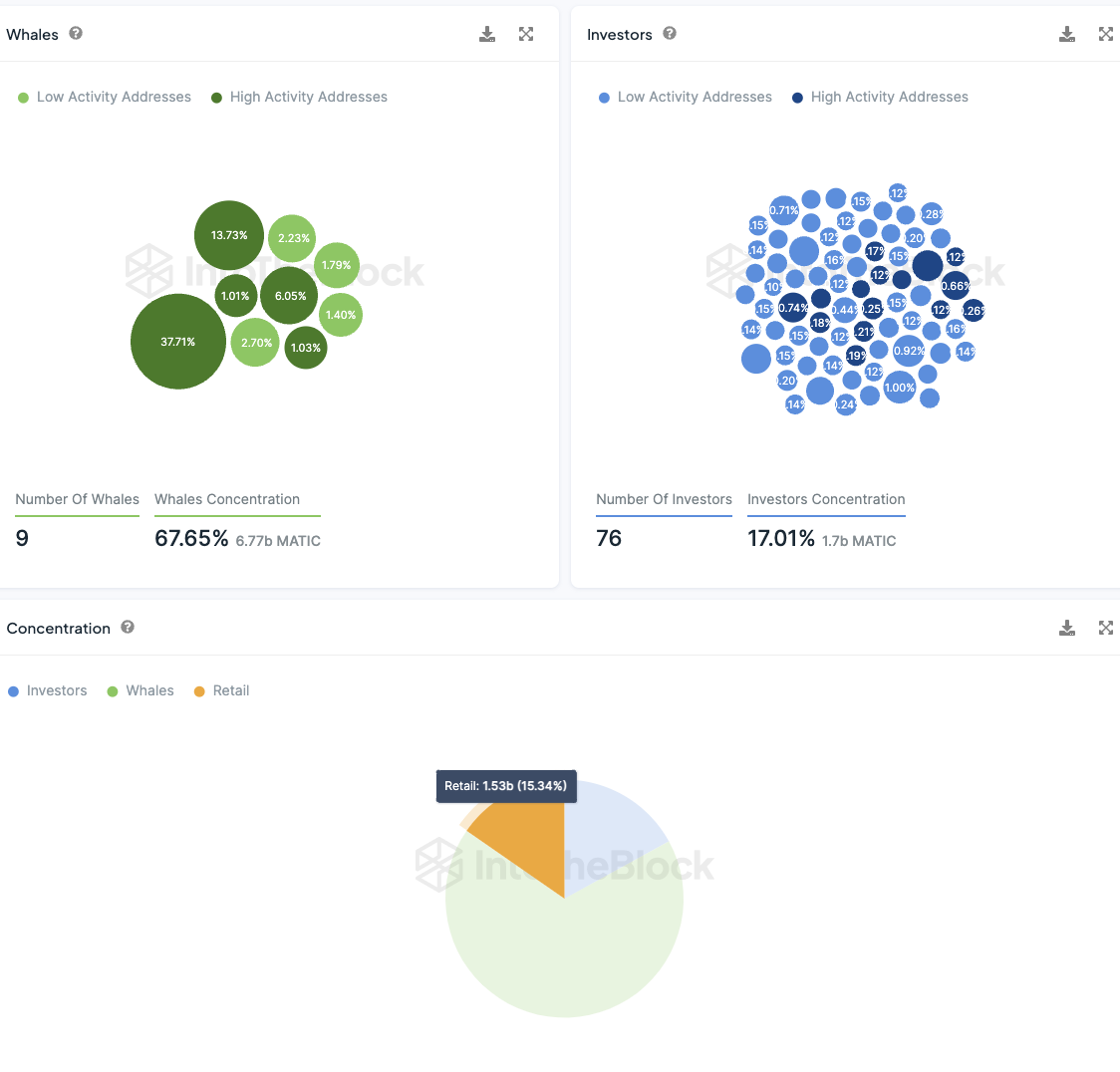Screen dimensions: 1120x1072
Task: Click the Number Of Investors label
Action: (x=665, y=499)
